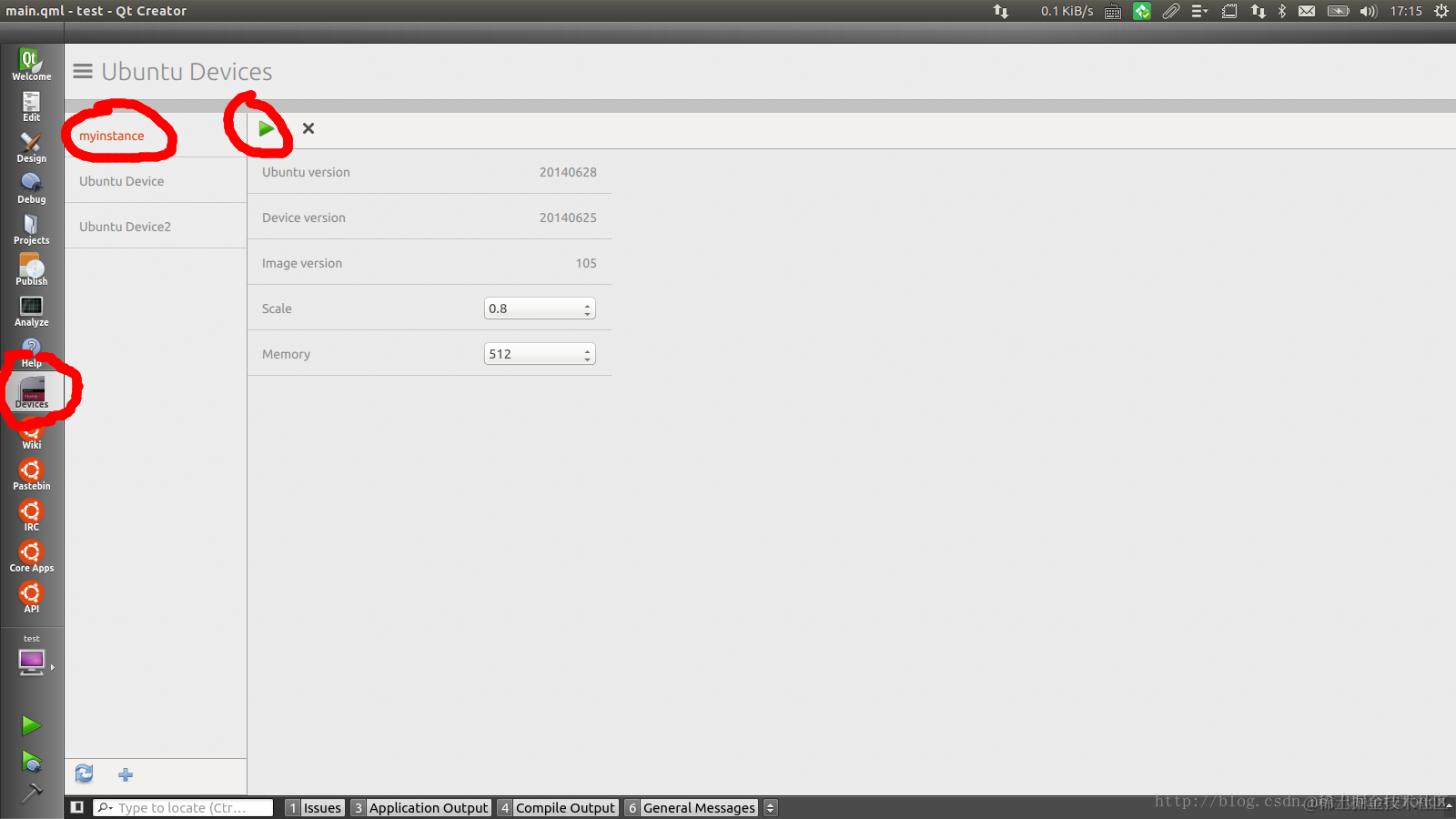Open the Help mode
Image resolution: width=1456 pixels, height=819 pixels.
pyautogui.click(x=31, y=352)
